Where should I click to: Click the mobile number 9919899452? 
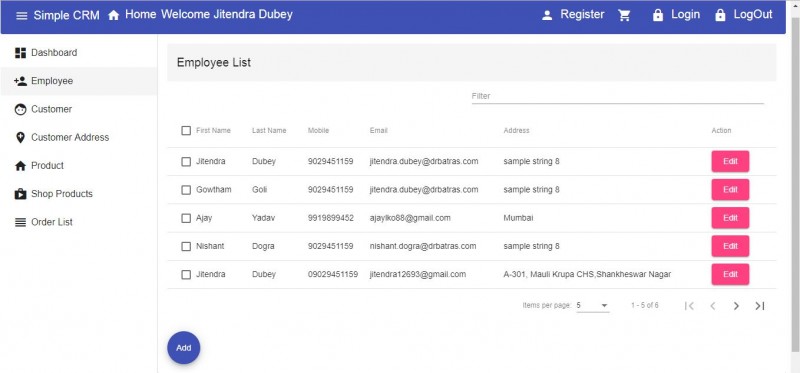pos(331,218)
